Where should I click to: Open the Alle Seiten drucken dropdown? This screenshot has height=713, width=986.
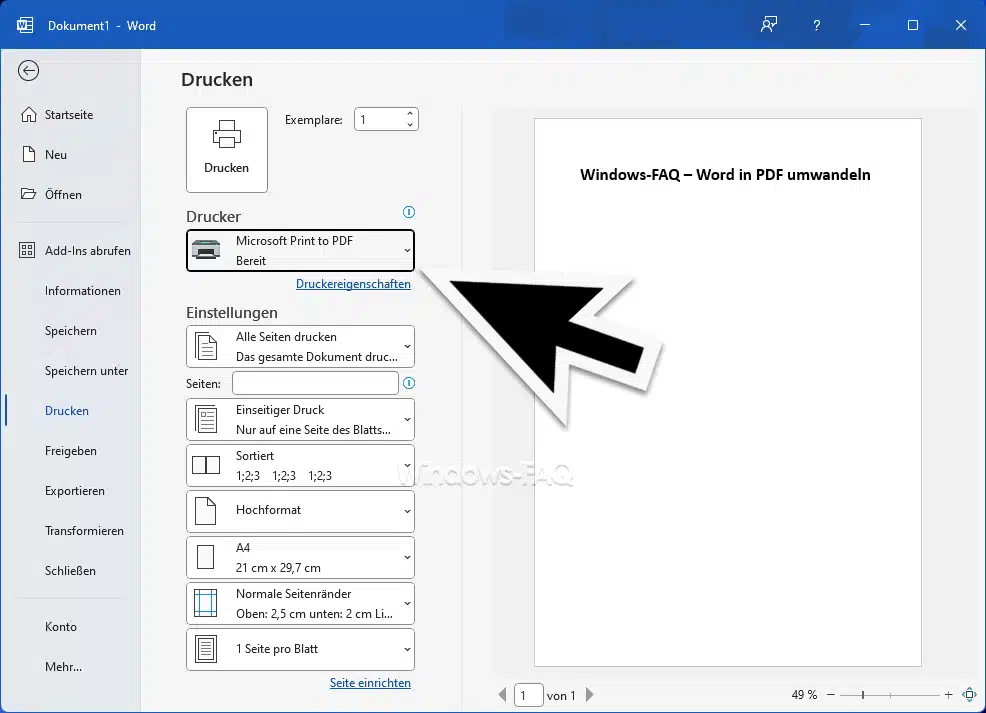(301, 346)
